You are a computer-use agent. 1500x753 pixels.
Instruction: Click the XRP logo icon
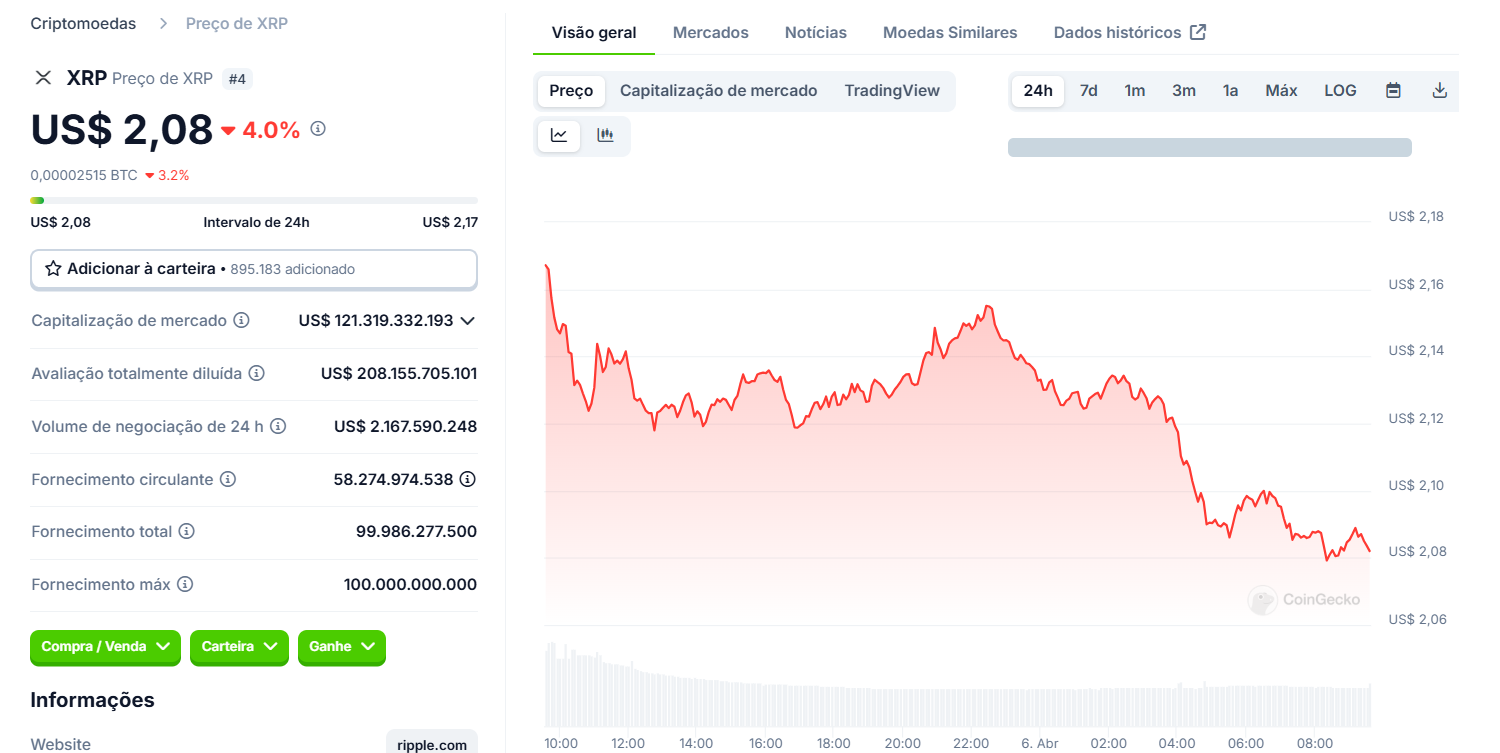pyautogui.click(x=43, y=78)
